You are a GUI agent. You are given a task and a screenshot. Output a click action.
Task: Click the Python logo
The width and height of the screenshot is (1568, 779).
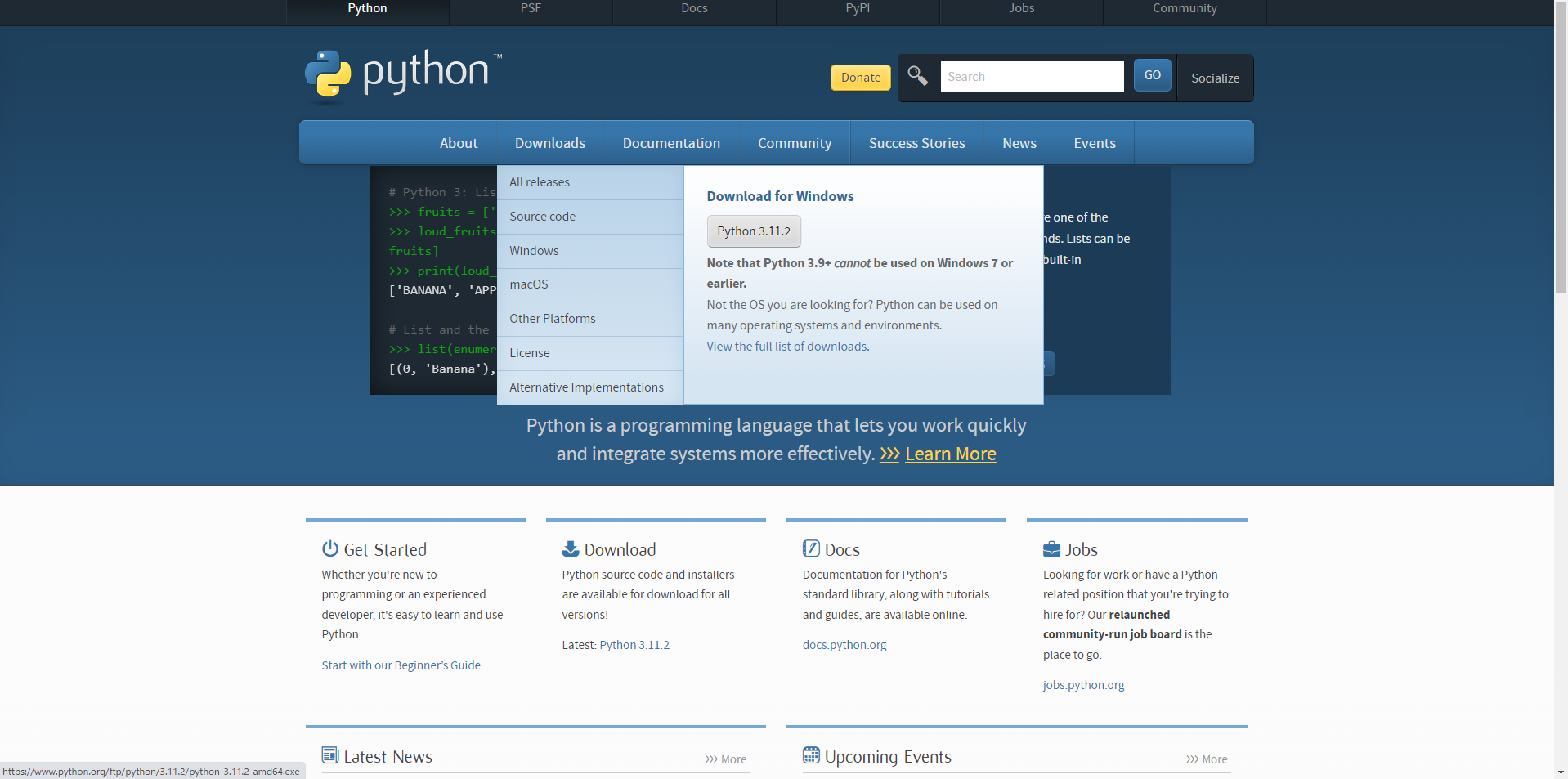pyautogui.click(x=402, y=76)
